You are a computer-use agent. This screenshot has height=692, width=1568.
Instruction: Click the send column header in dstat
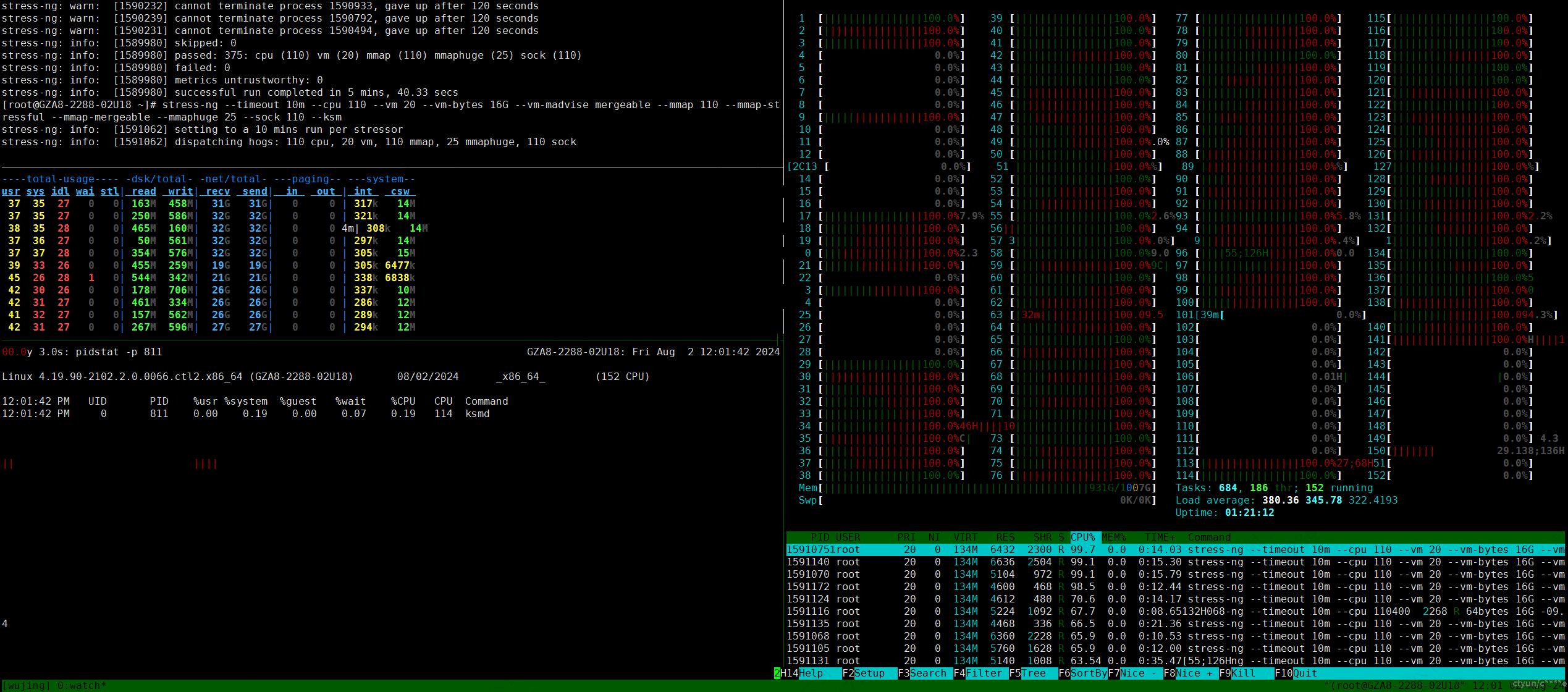click(x=255, y=192)
